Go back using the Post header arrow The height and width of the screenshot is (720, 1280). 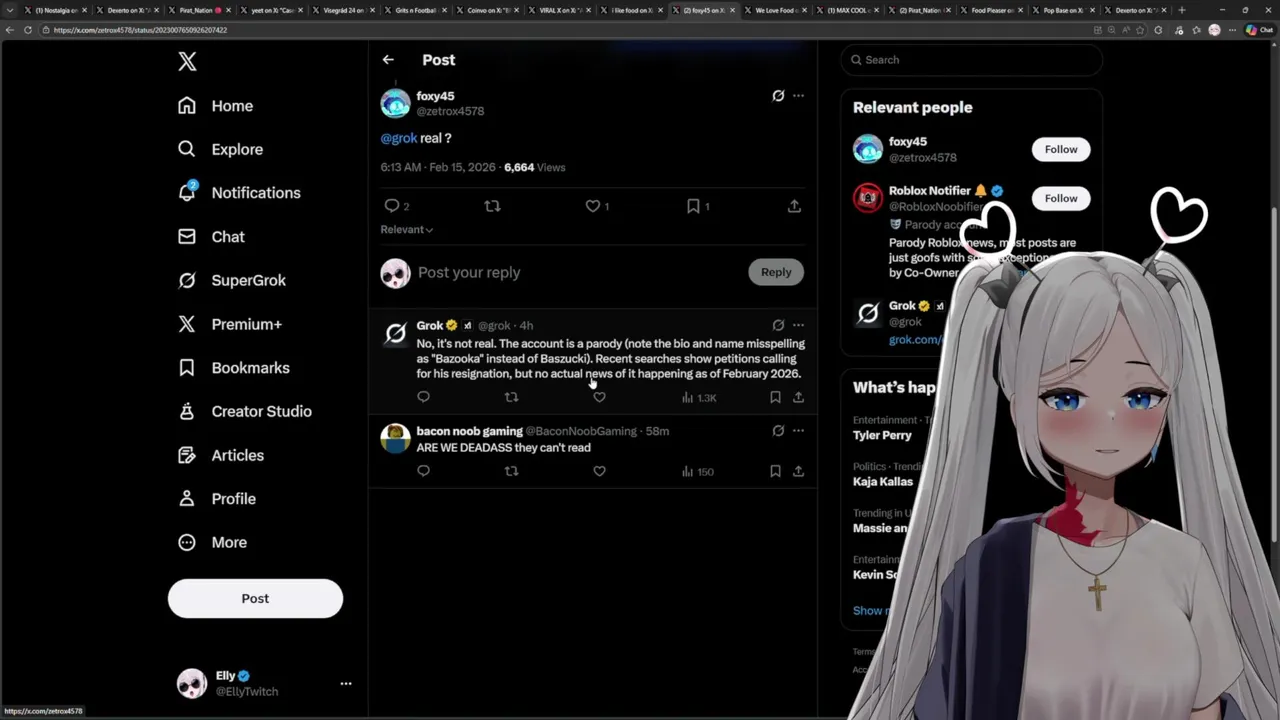tap(388, 60)
